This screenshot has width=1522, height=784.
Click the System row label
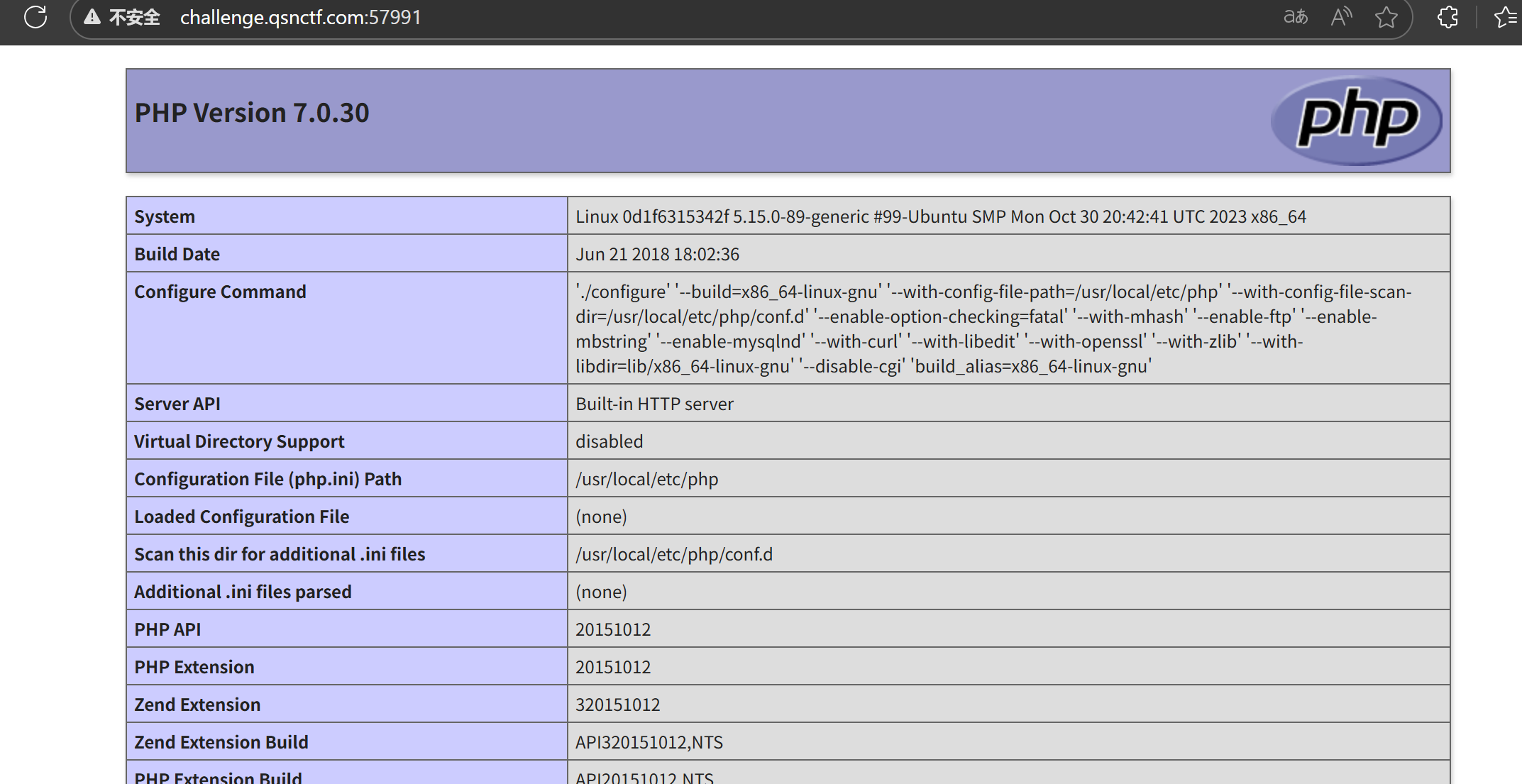tap(165, 216)
